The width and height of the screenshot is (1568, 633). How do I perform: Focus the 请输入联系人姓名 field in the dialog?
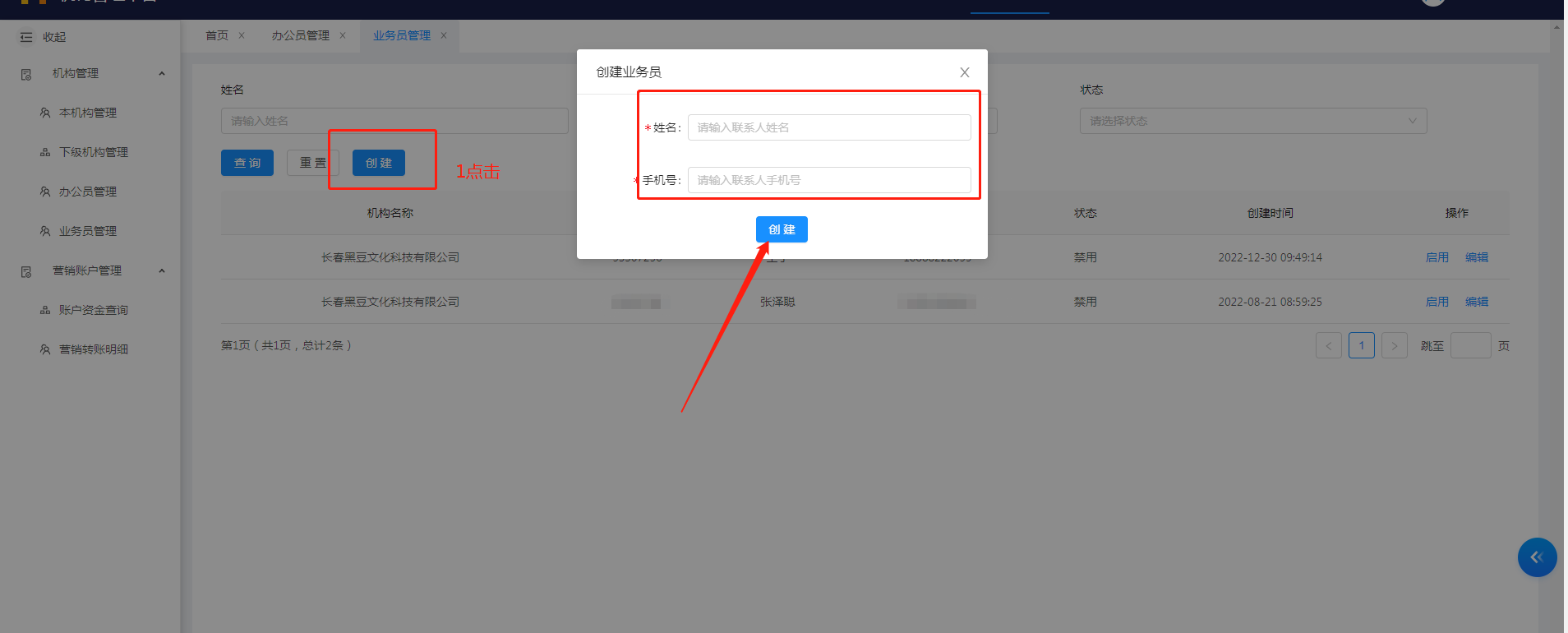click(x=829, y=127)
